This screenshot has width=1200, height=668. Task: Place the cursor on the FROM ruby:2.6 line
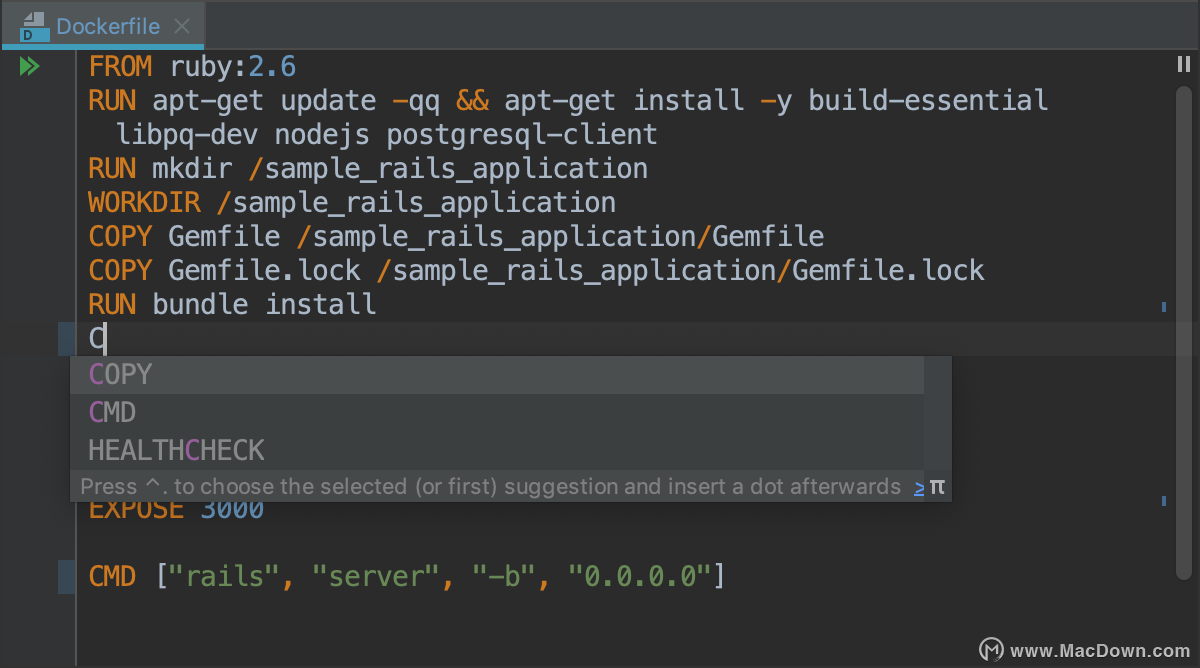192,67
